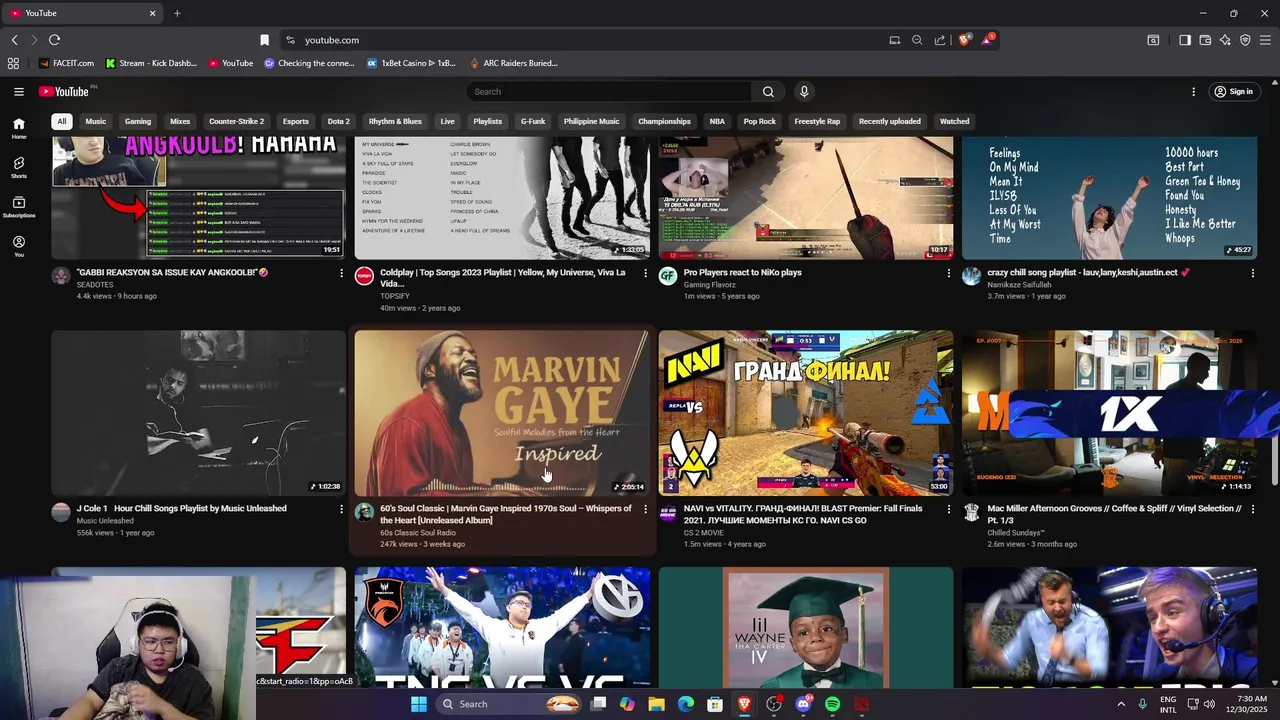Open the YouTube guide hamburger menu
1280x720 pixels.
click(19, 91)
